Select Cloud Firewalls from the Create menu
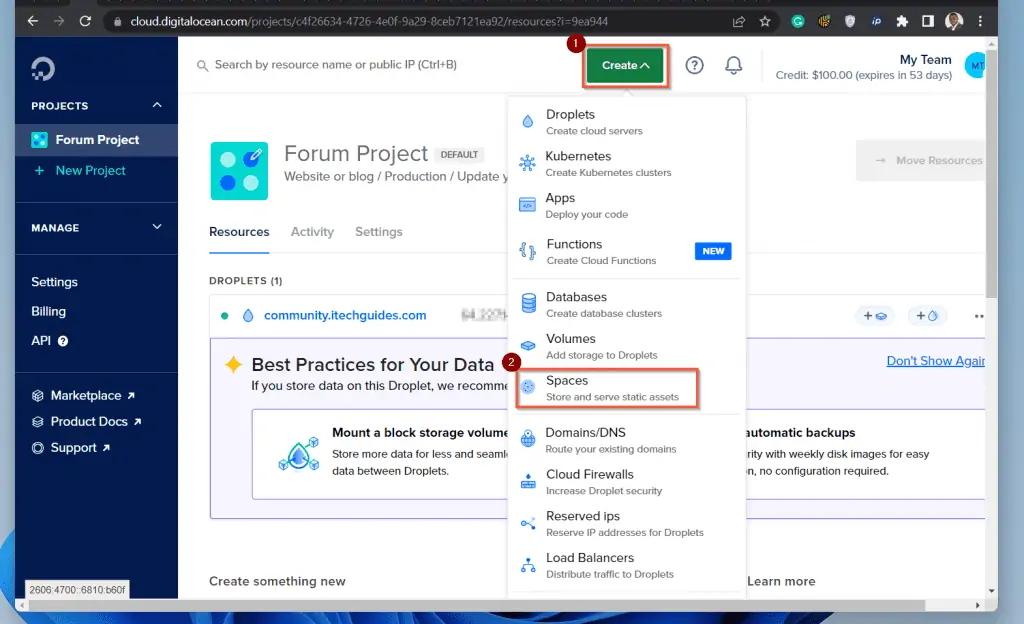 (626, 482)
